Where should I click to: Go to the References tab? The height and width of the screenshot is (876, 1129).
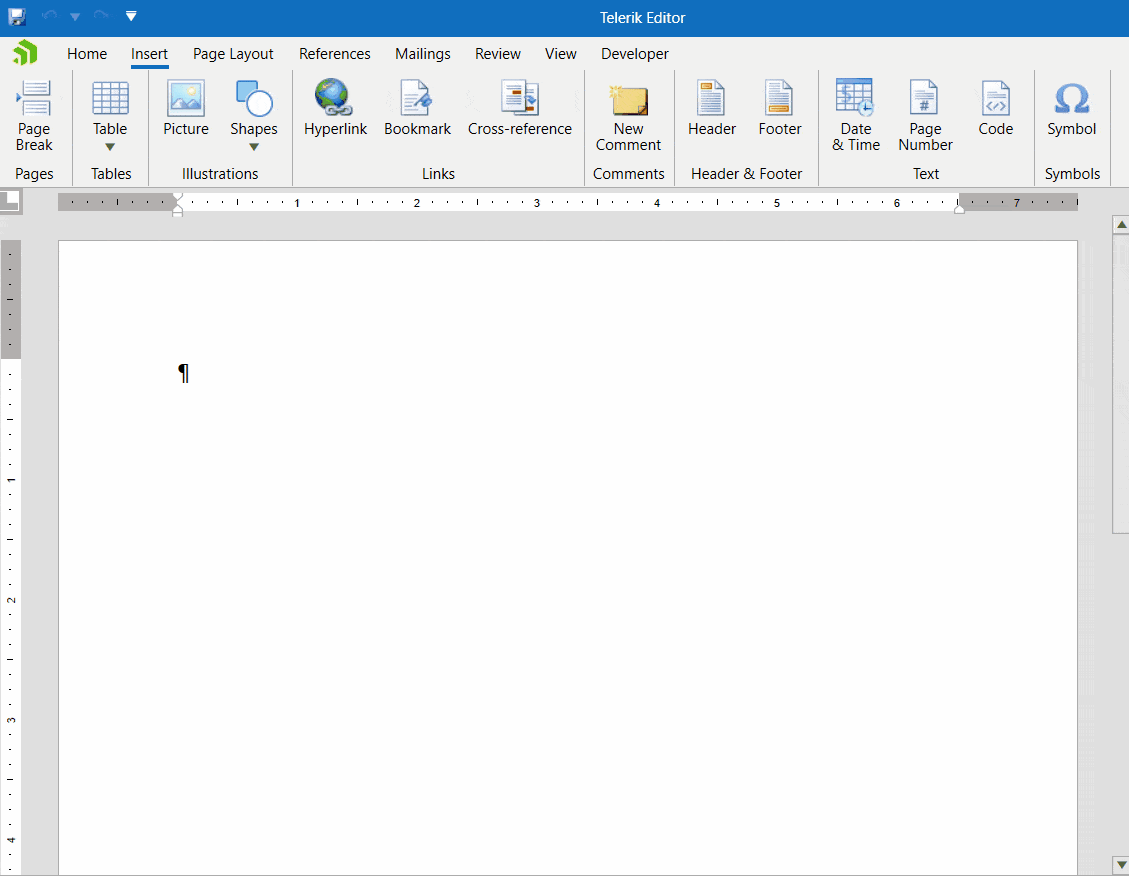(x=335, y=54)
